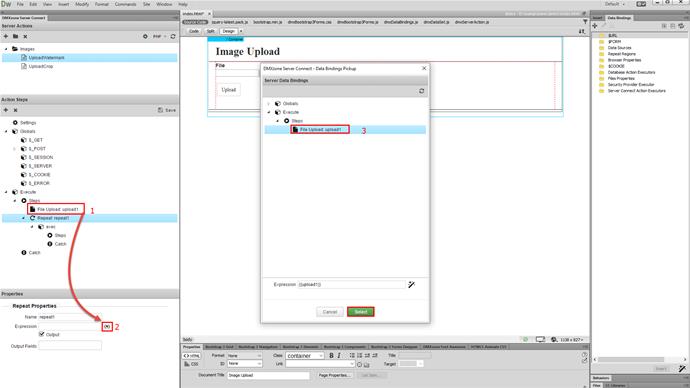Click the Output Fields input box

70,346
